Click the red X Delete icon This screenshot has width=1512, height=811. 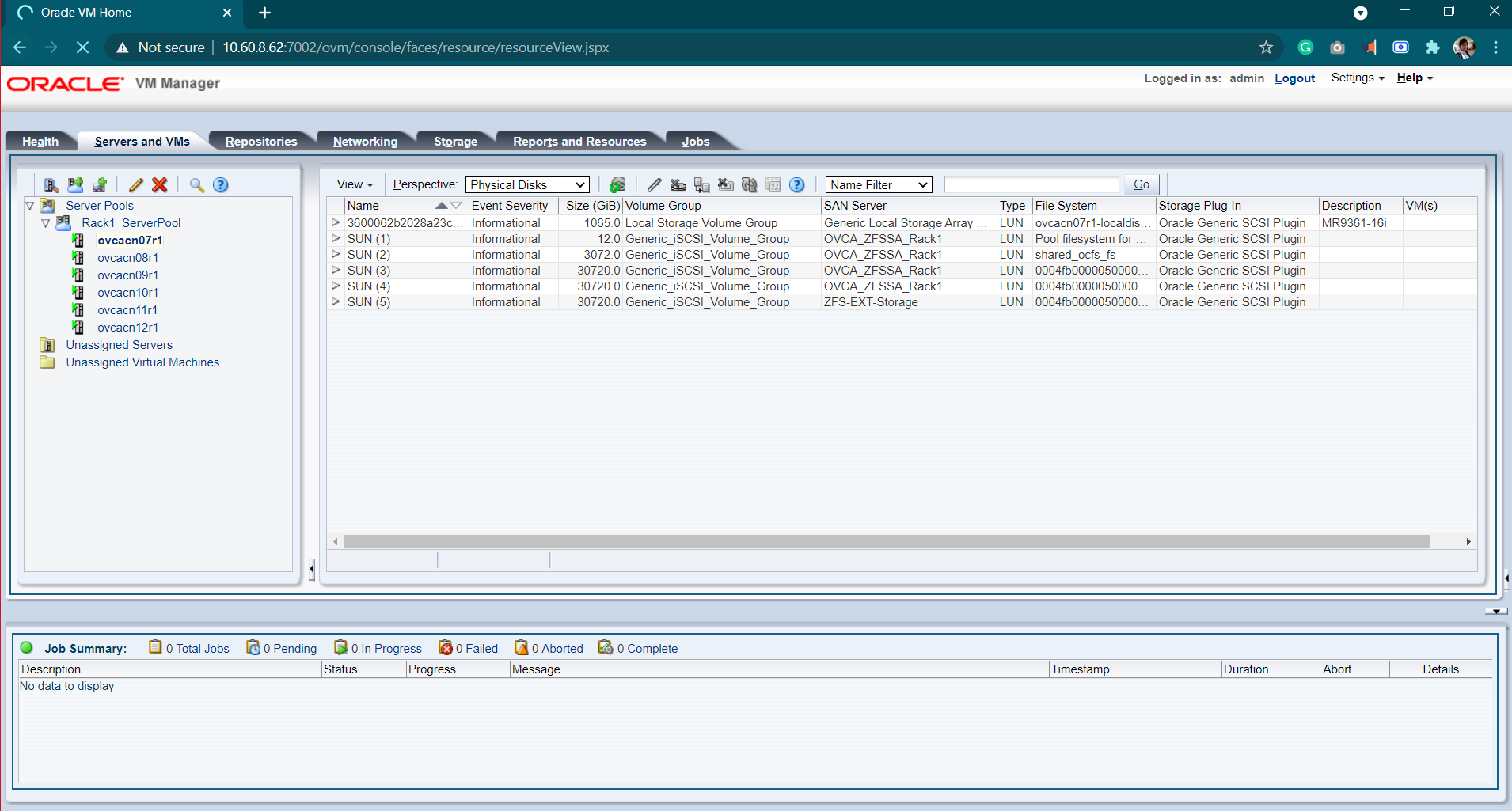(x=160, y=184)
